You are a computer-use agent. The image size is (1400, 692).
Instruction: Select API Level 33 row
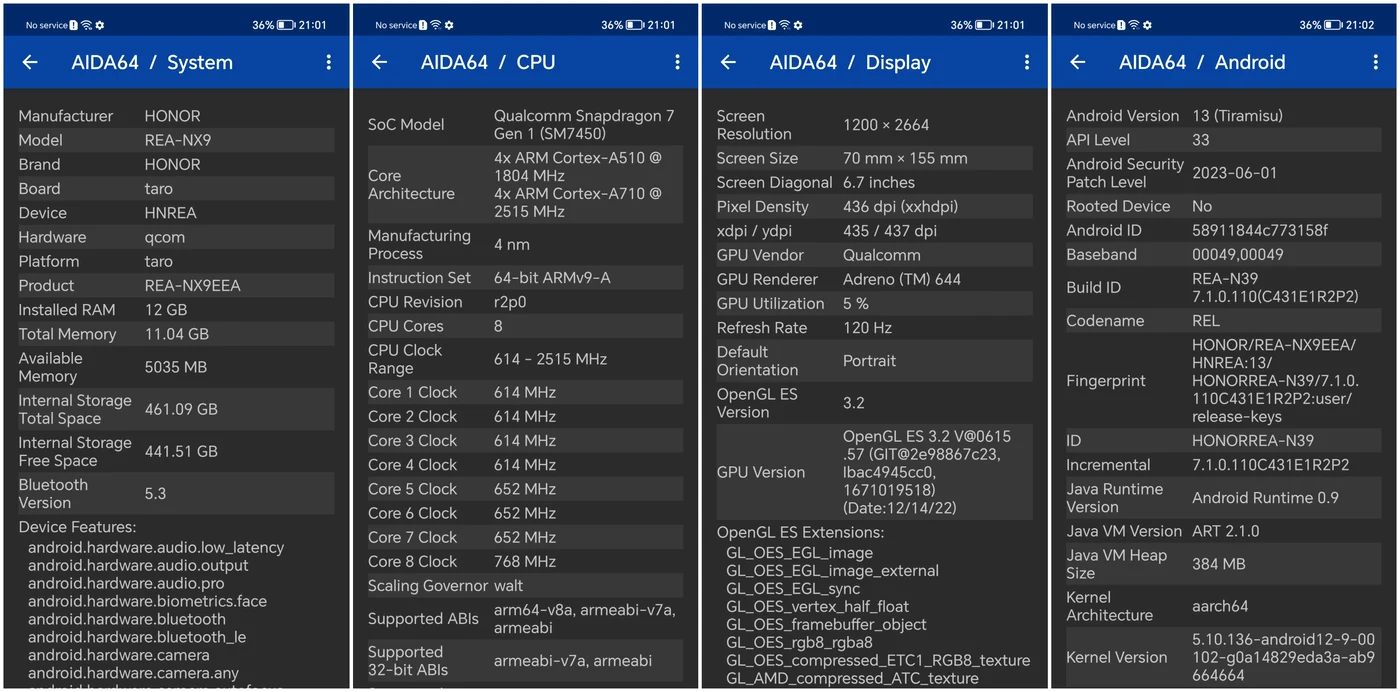pos(1223,140)
